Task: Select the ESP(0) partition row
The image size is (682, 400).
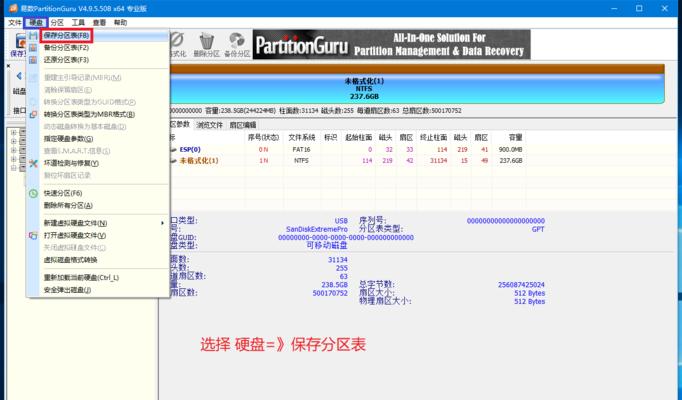Action: click(347, 150)
